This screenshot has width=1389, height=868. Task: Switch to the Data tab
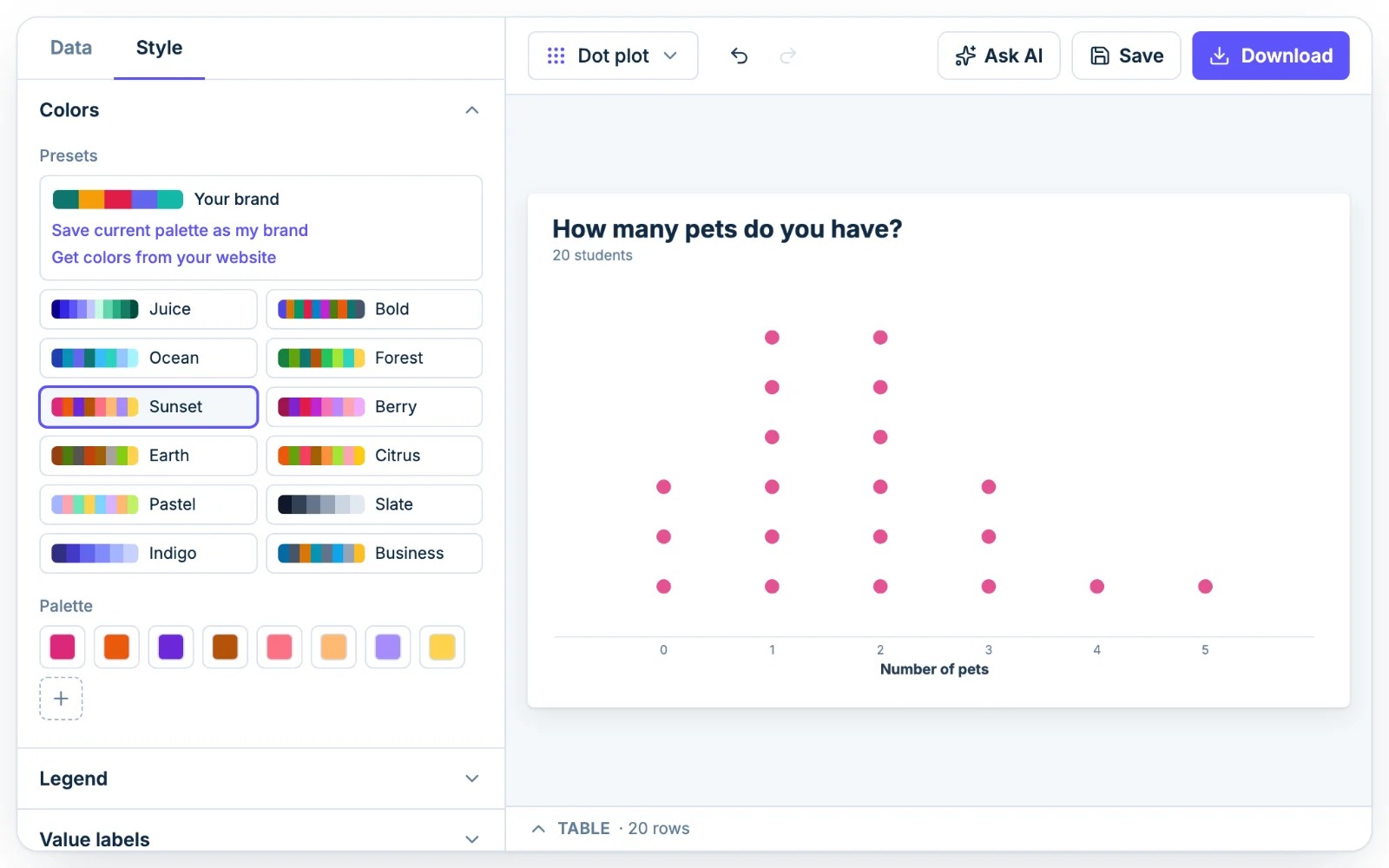coord(71,48)
